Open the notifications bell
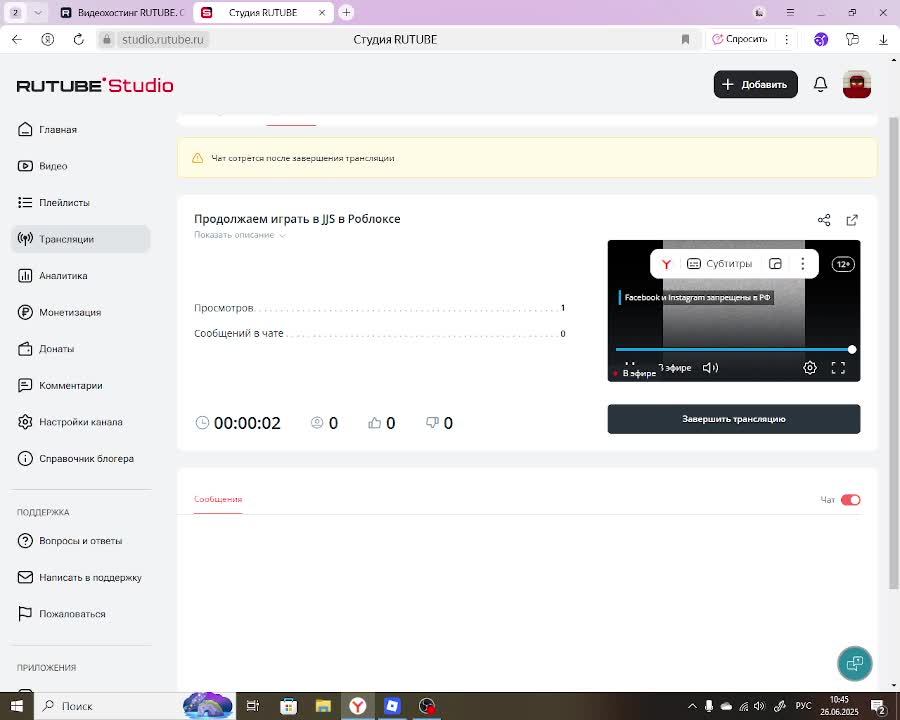This screenshot has width=900, height=720. [820, 84]
